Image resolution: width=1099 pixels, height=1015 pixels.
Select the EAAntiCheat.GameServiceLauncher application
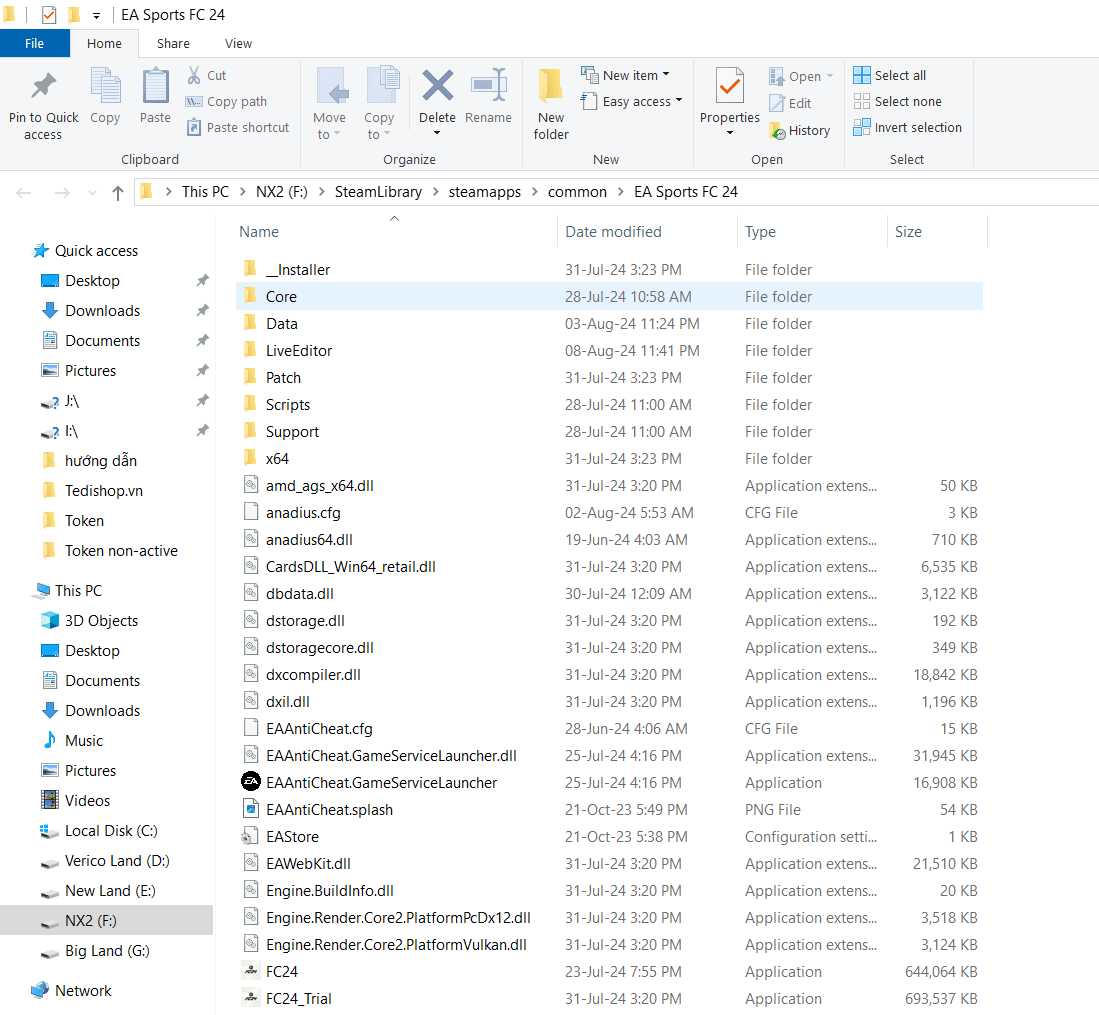tap(609, 783)
